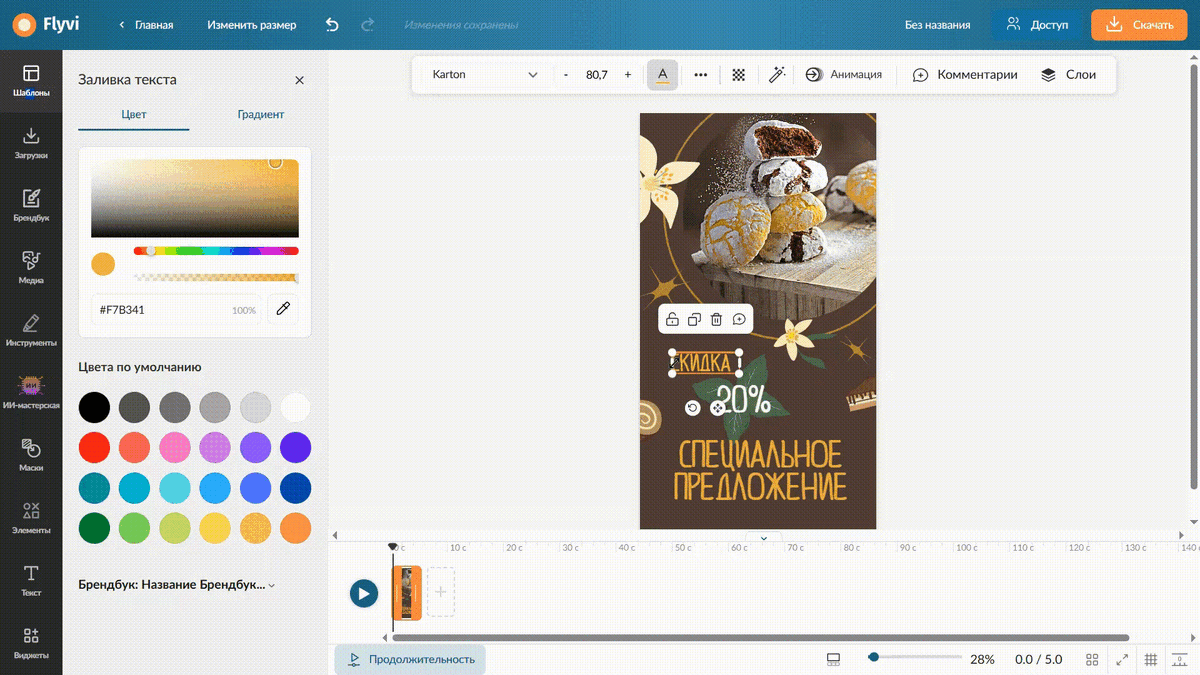
Task: Toggle fullscreen expand icon
Action: (x=1122, y=660)
